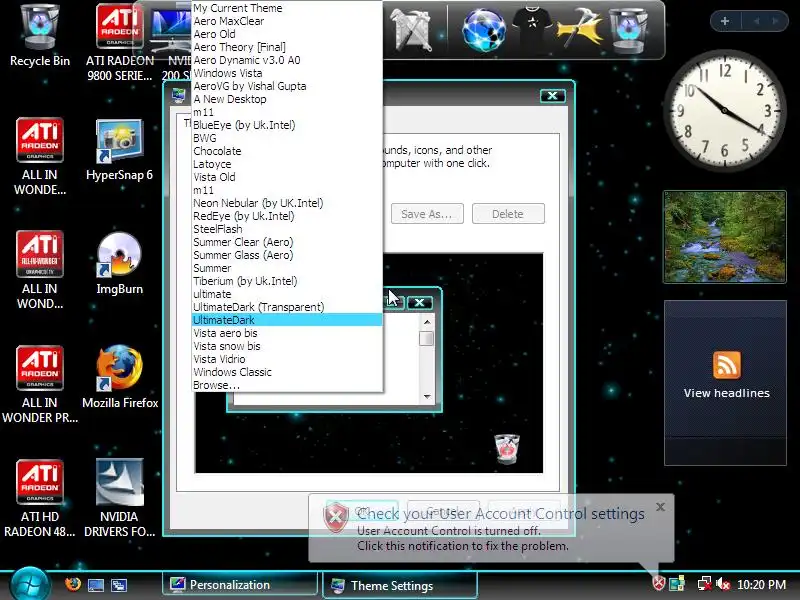Select Windows Classic theme
This screenshot has width=800, height=600.
(x=287, y=372)
